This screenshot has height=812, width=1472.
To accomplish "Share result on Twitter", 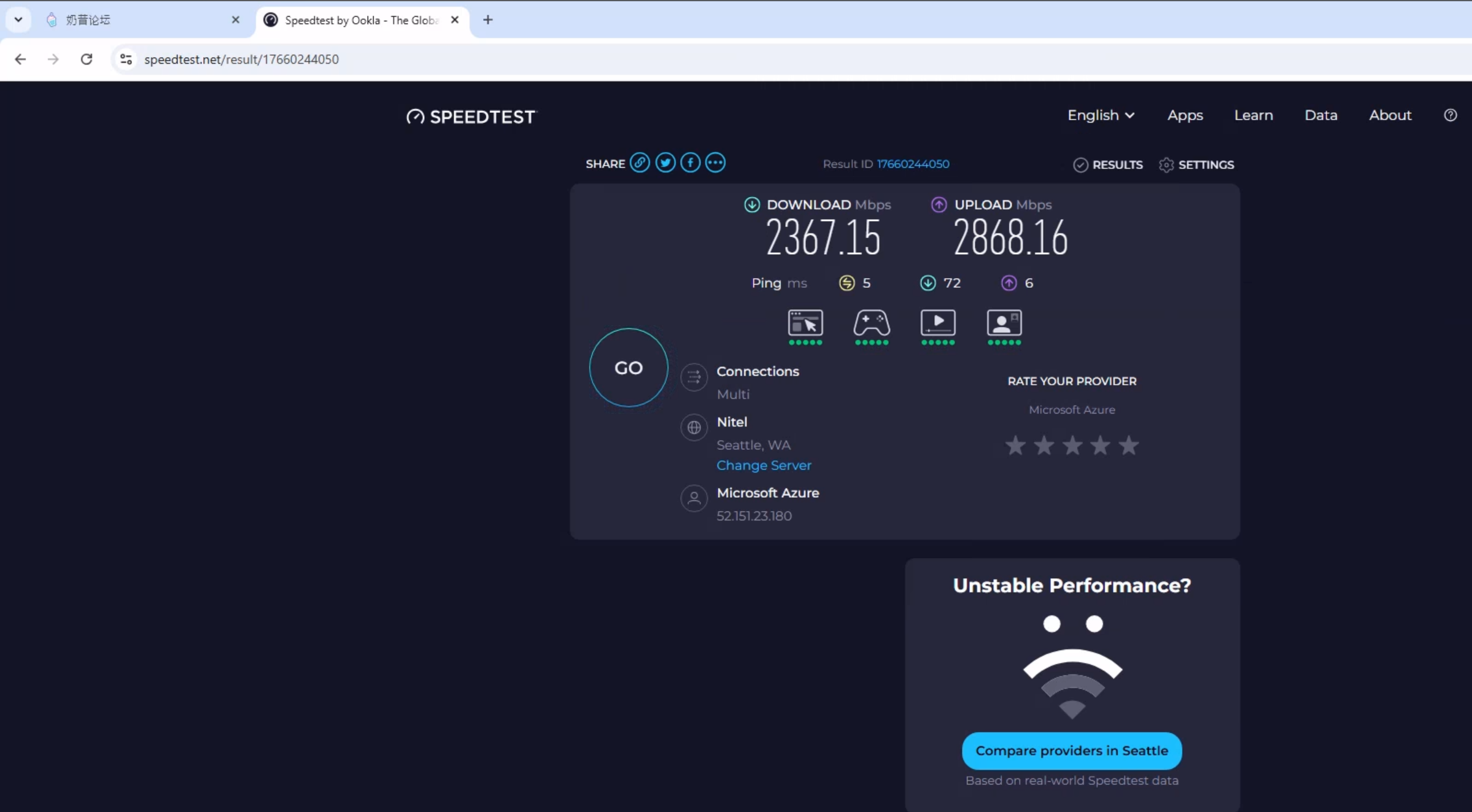I will pyautogui.click(x=665, y=163).
